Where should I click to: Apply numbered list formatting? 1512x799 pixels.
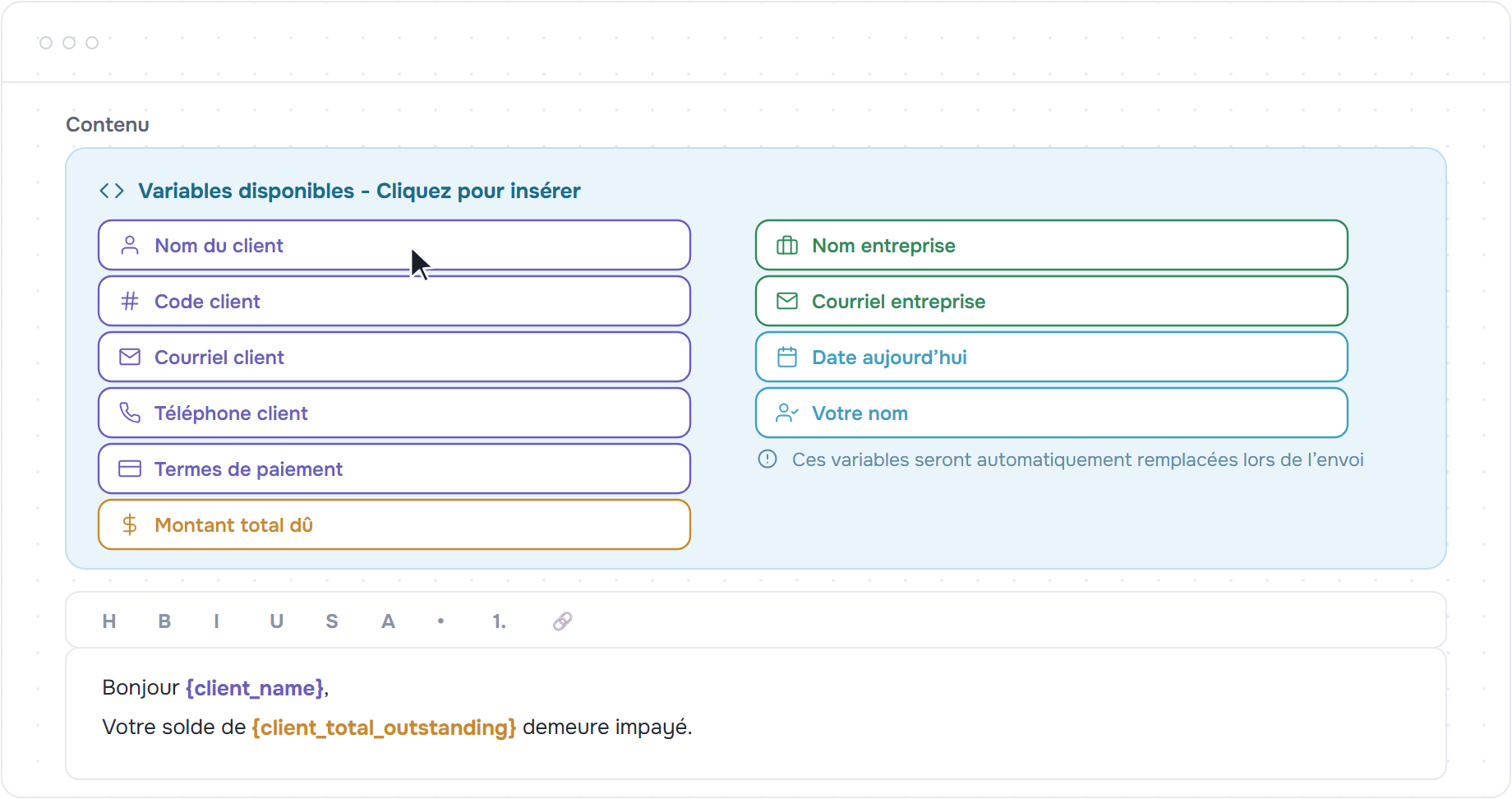pyautogui.click(x=499, y=621)
